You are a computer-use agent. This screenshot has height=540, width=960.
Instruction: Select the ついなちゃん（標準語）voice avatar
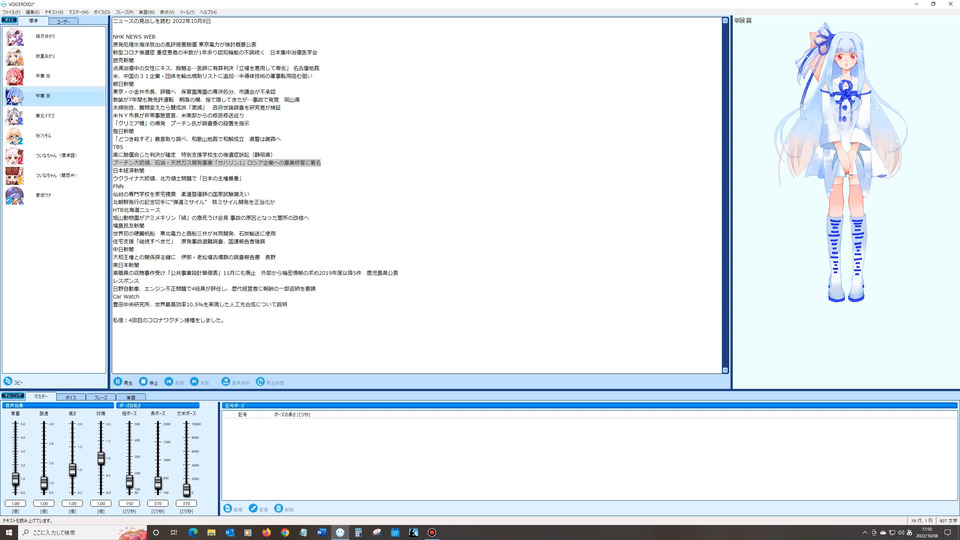[x=15, y=156]
